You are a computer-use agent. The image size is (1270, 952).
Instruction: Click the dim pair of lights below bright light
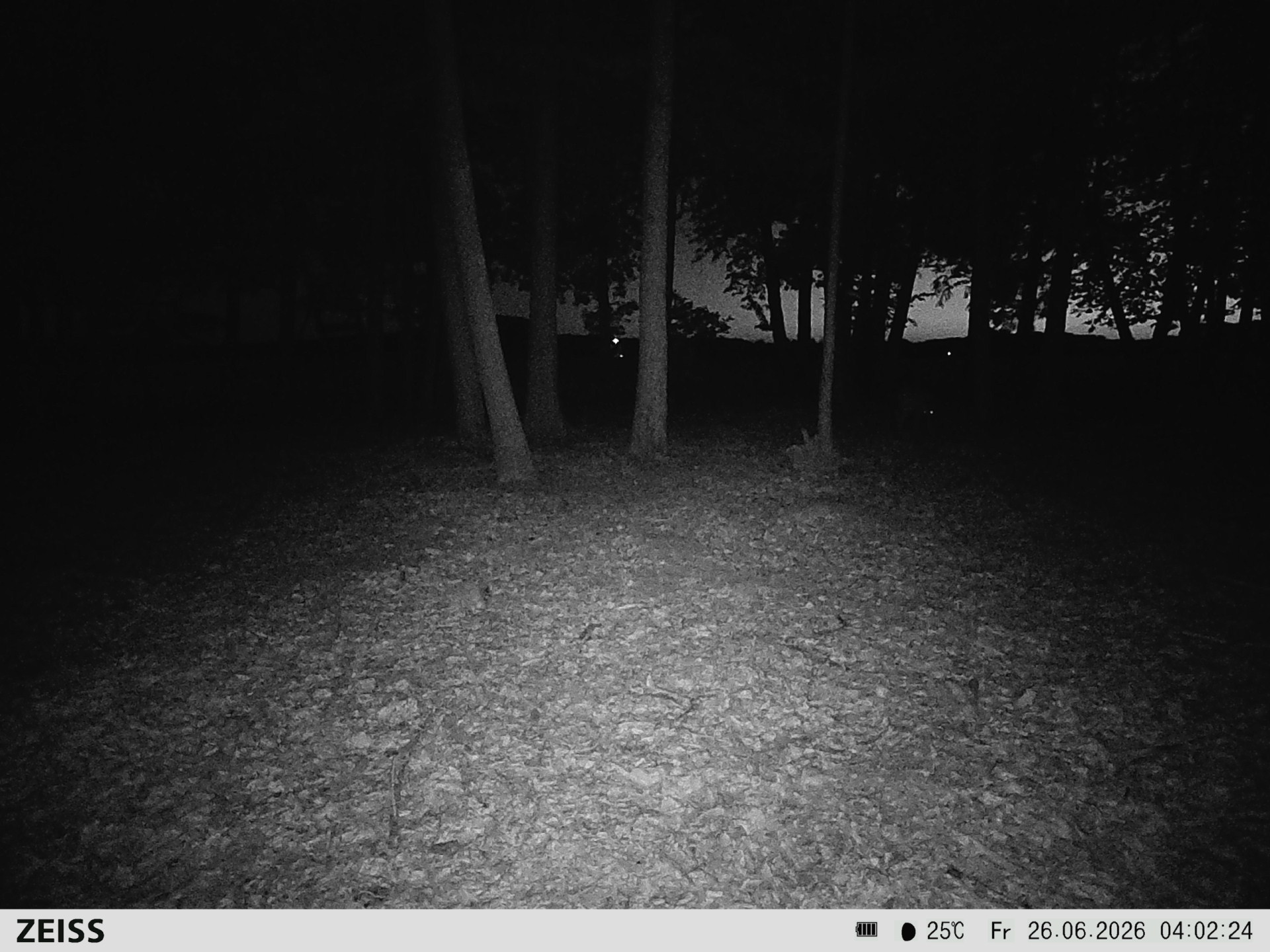[620, 356]
